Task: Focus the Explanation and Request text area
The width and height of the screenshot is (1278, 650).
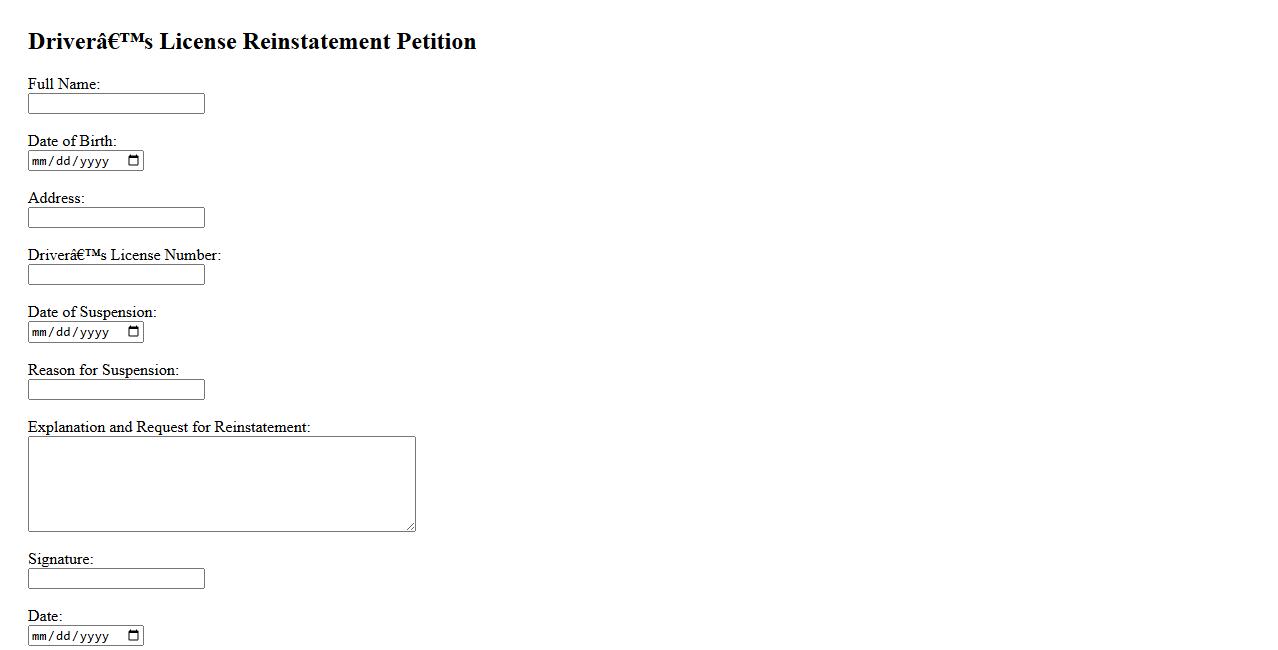Action: [x=221, y=483]
